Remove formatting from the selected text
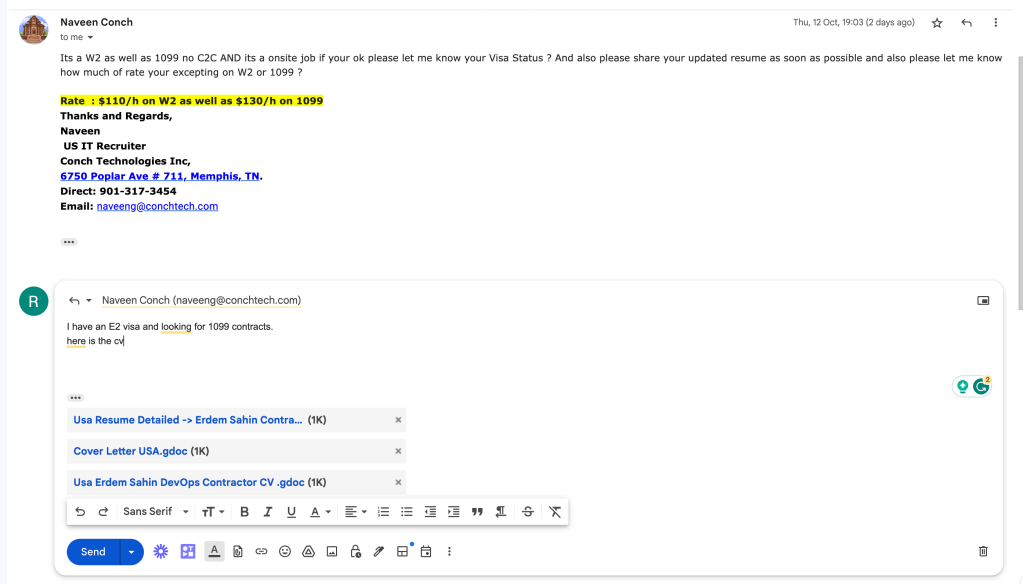The width and height of the screenshot is (1023, 584). [x=555, y=512]
